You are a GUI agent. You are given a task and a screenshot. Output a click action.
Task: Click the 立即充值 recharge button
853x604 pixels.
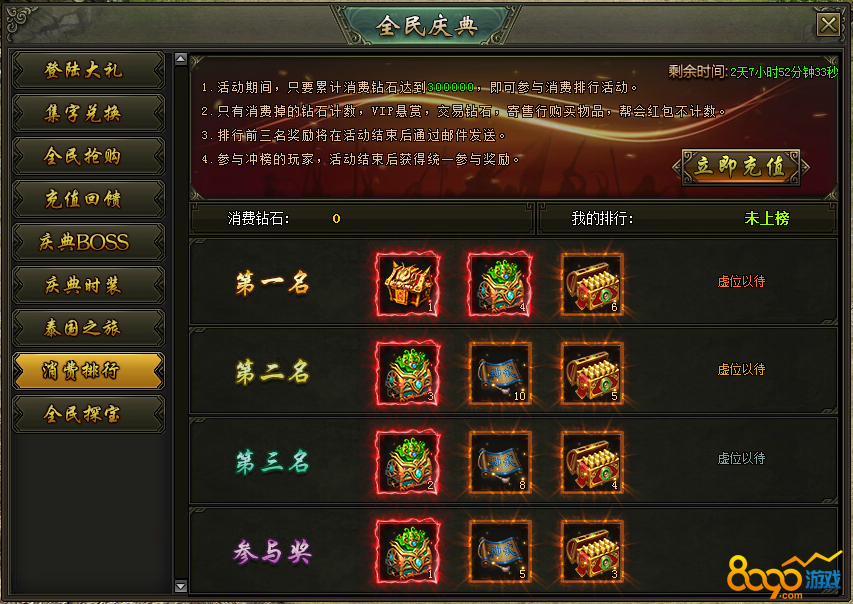(x=740, y=167)
